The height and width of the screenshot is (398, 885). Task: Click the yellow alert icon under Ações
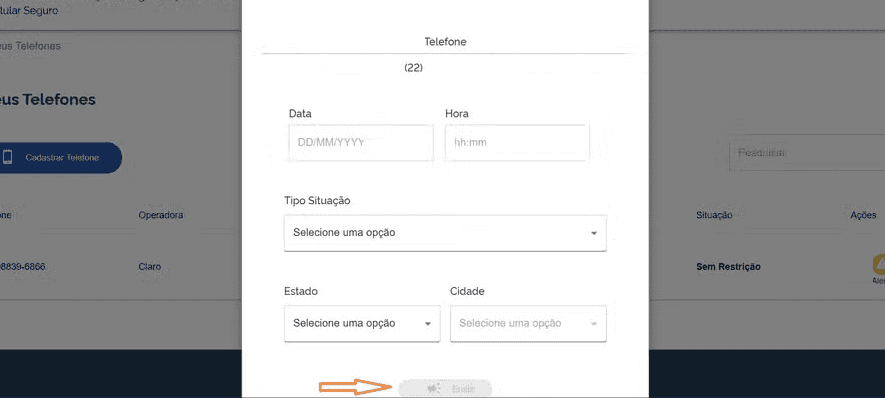click(880, 264)
